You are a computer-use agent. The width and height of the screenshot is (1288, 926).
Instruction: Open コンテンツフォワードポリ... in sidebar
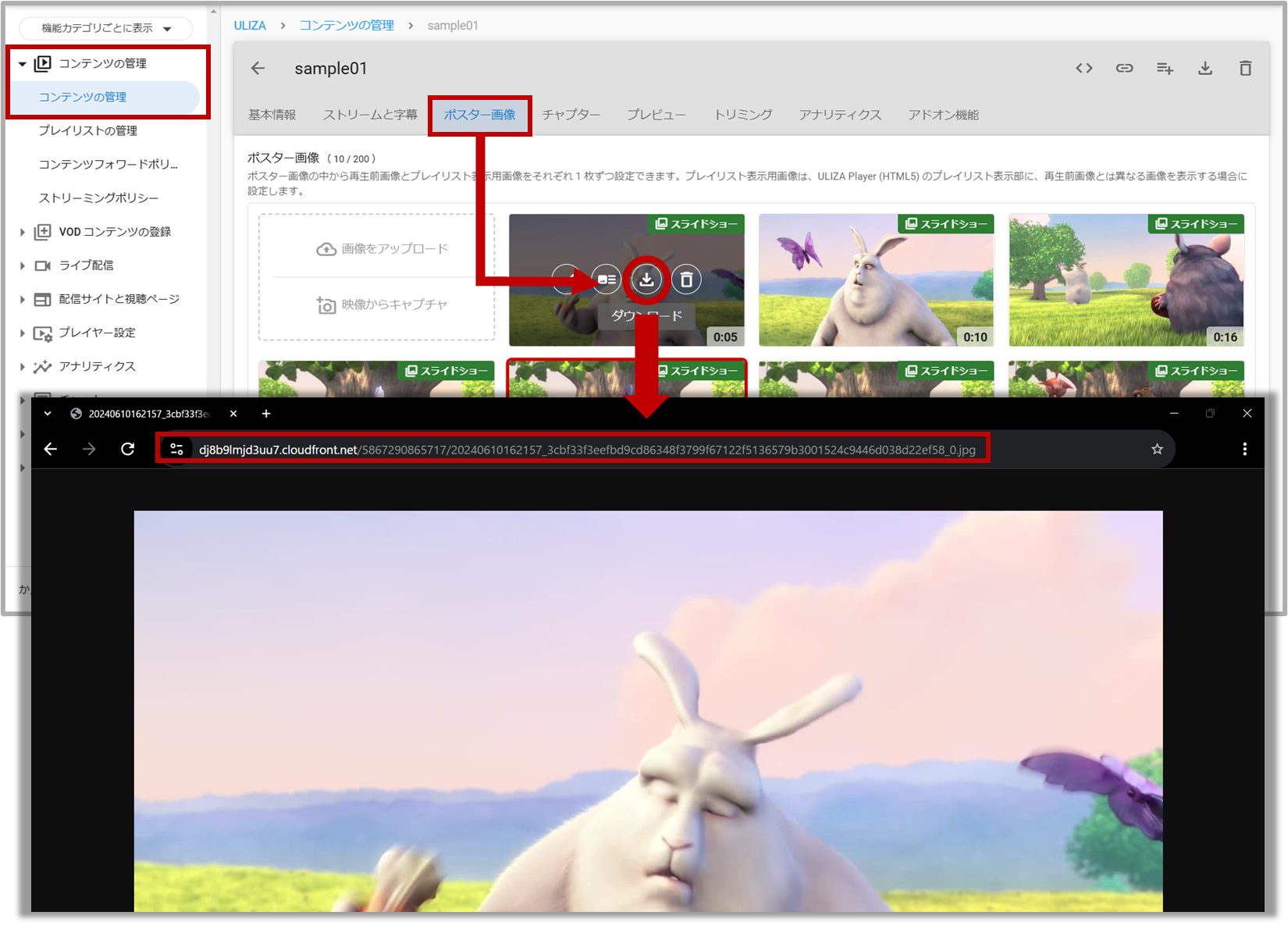pyautogui.click(x=109, y=164)
